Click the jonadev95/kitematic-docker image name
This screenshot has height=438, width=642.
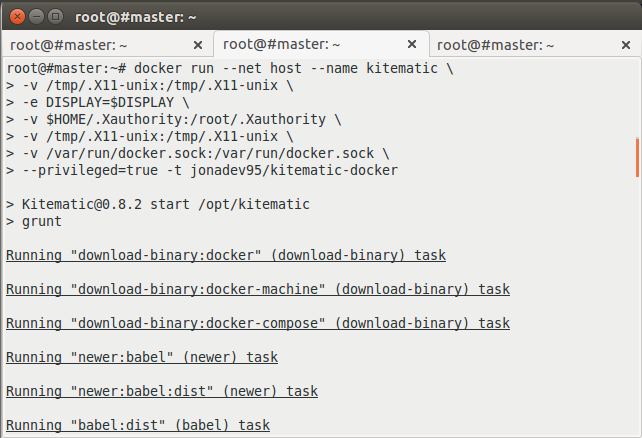pos(294,170)
